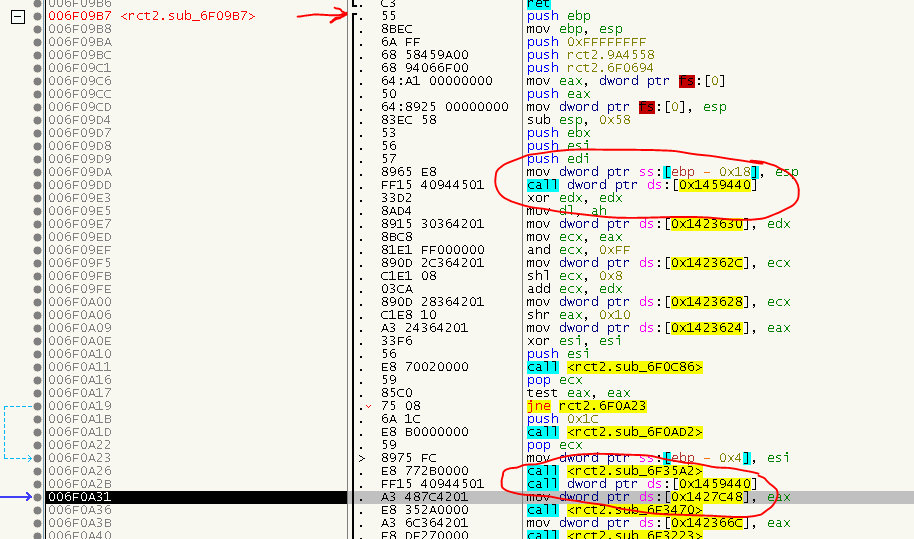Follow call to rct2.sub_6F0C86
This screenshot has height=539, width=914.
point(634,367)
